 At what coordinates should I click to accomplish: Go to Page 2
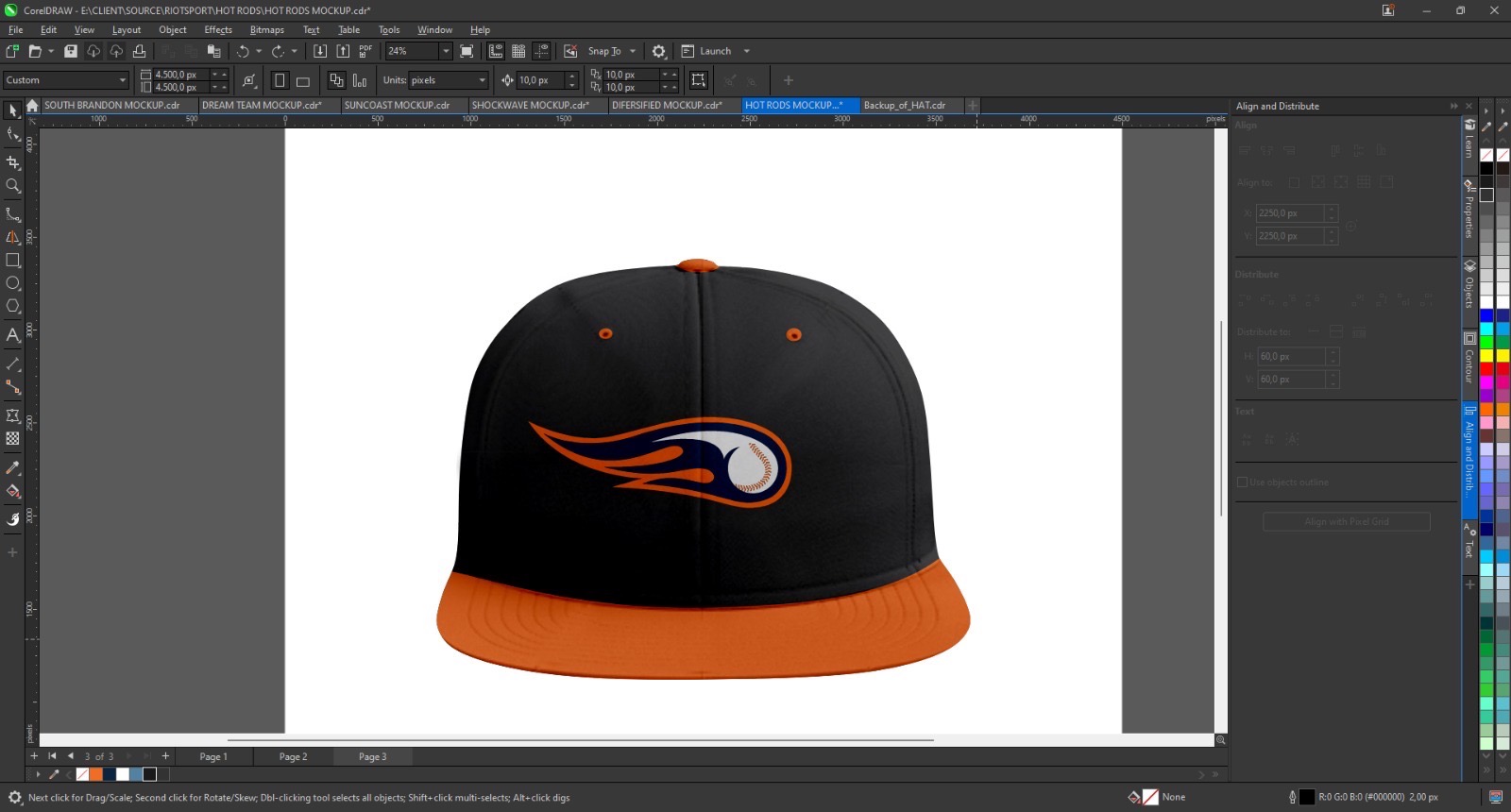point(293,756)
